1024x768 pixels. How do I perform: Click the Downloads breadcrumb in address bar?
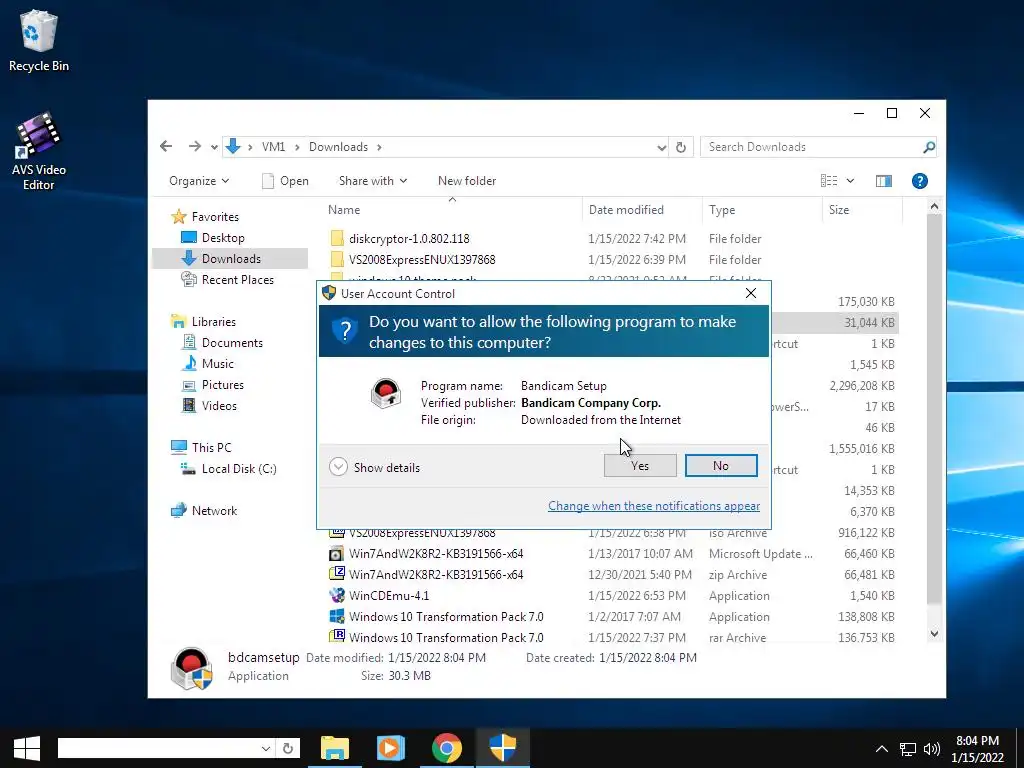(x=338, y=147)
